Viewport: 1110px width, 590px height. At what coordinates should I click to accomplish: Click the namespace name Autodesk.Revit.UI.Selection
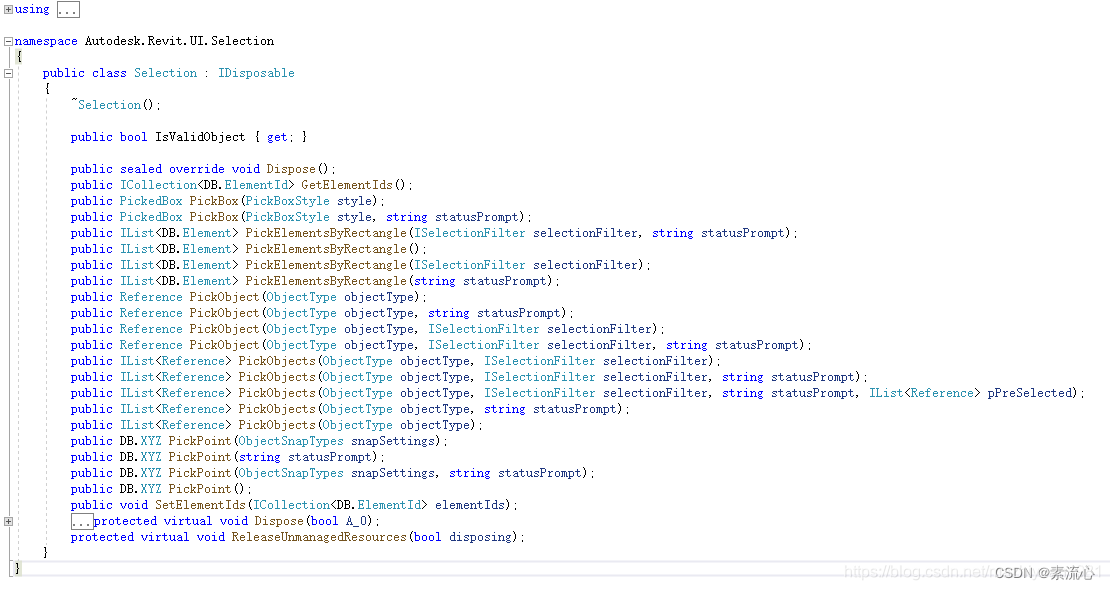coord(179,41)
